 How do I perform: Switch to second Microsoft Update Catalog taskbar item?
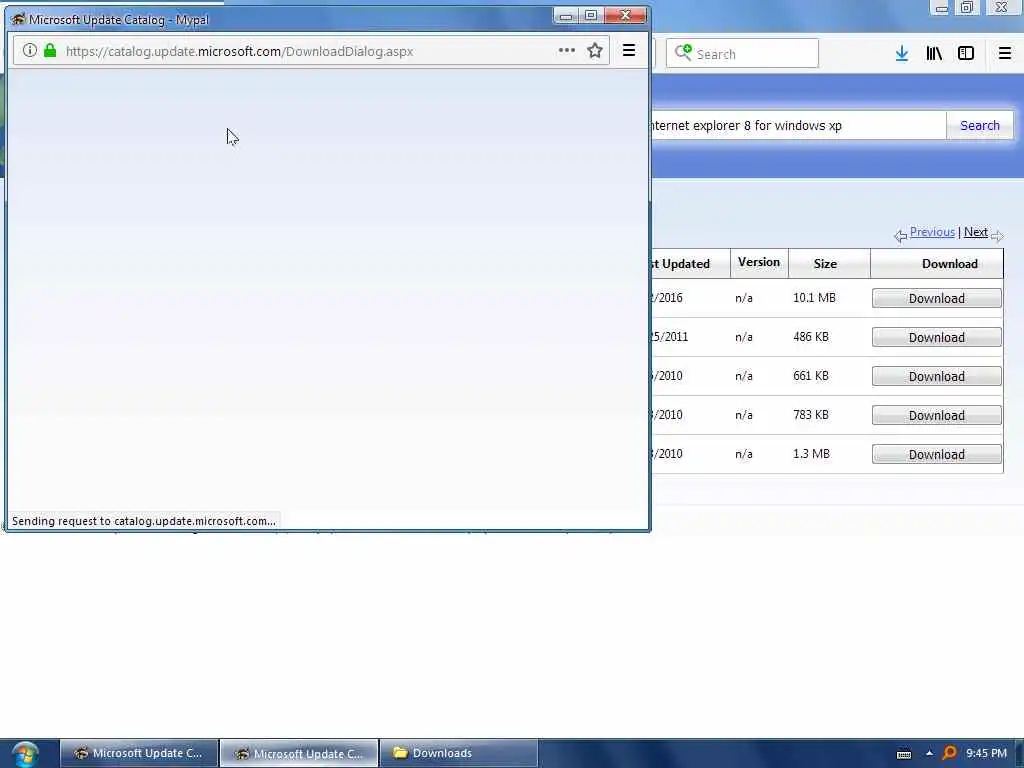click(x=299, y=753)
